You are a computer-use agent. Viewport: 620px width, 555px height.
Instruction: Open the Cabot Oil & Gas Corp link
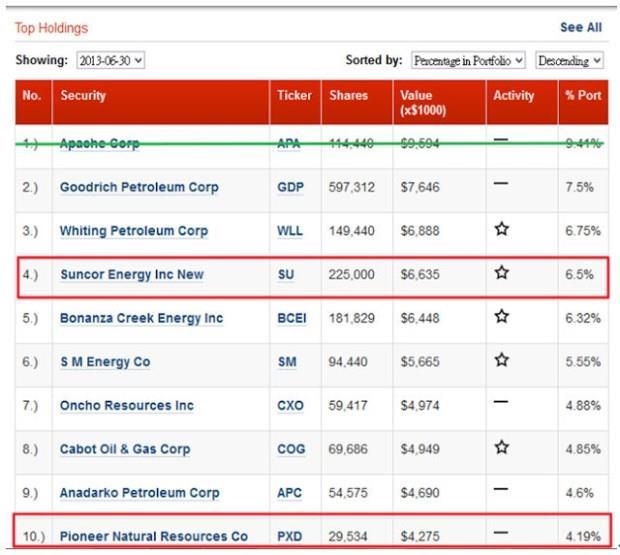tap(125, 449)
